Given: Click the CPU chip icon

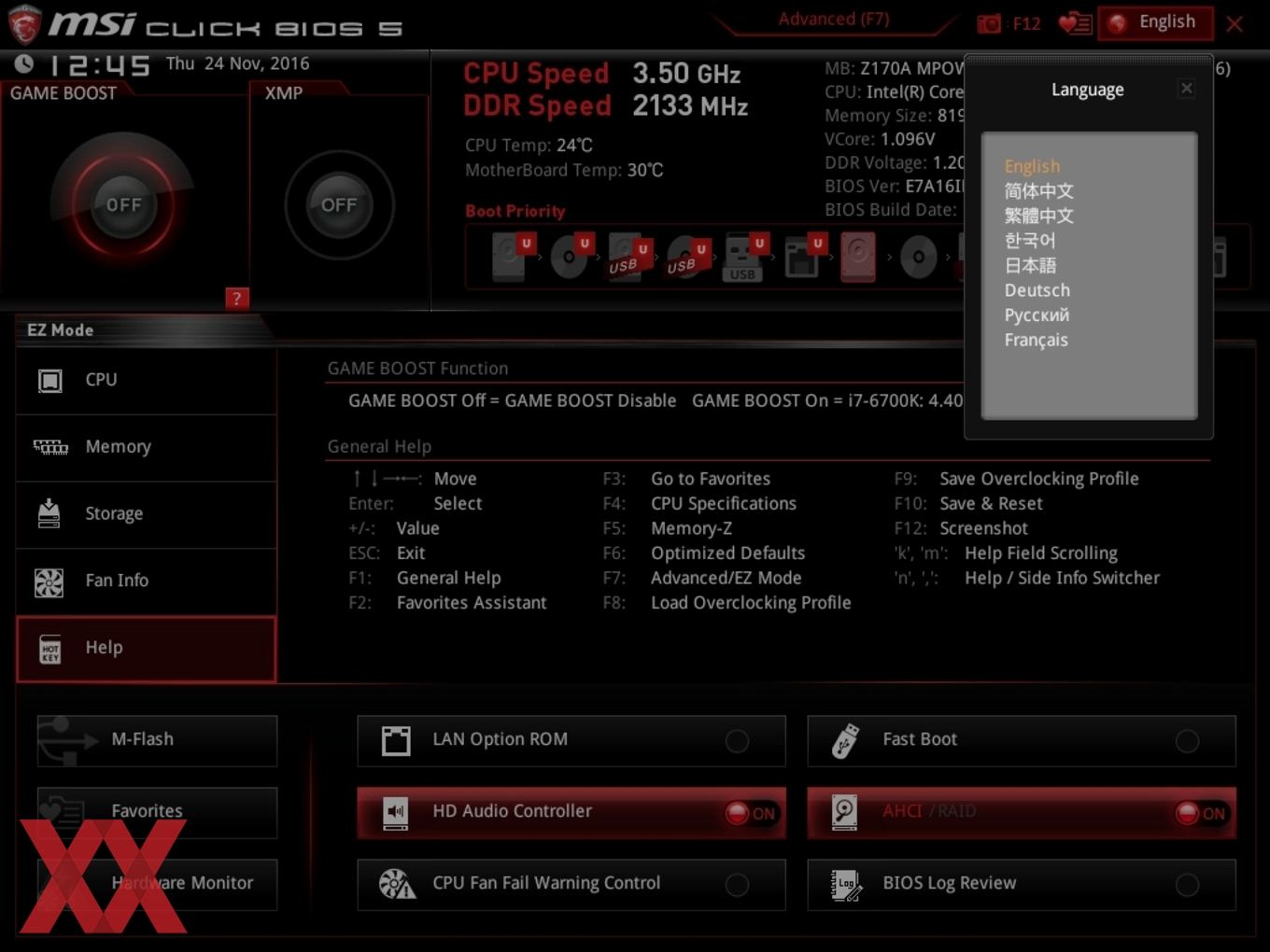Looking at the screenshot, I should (x=49, y=380).
